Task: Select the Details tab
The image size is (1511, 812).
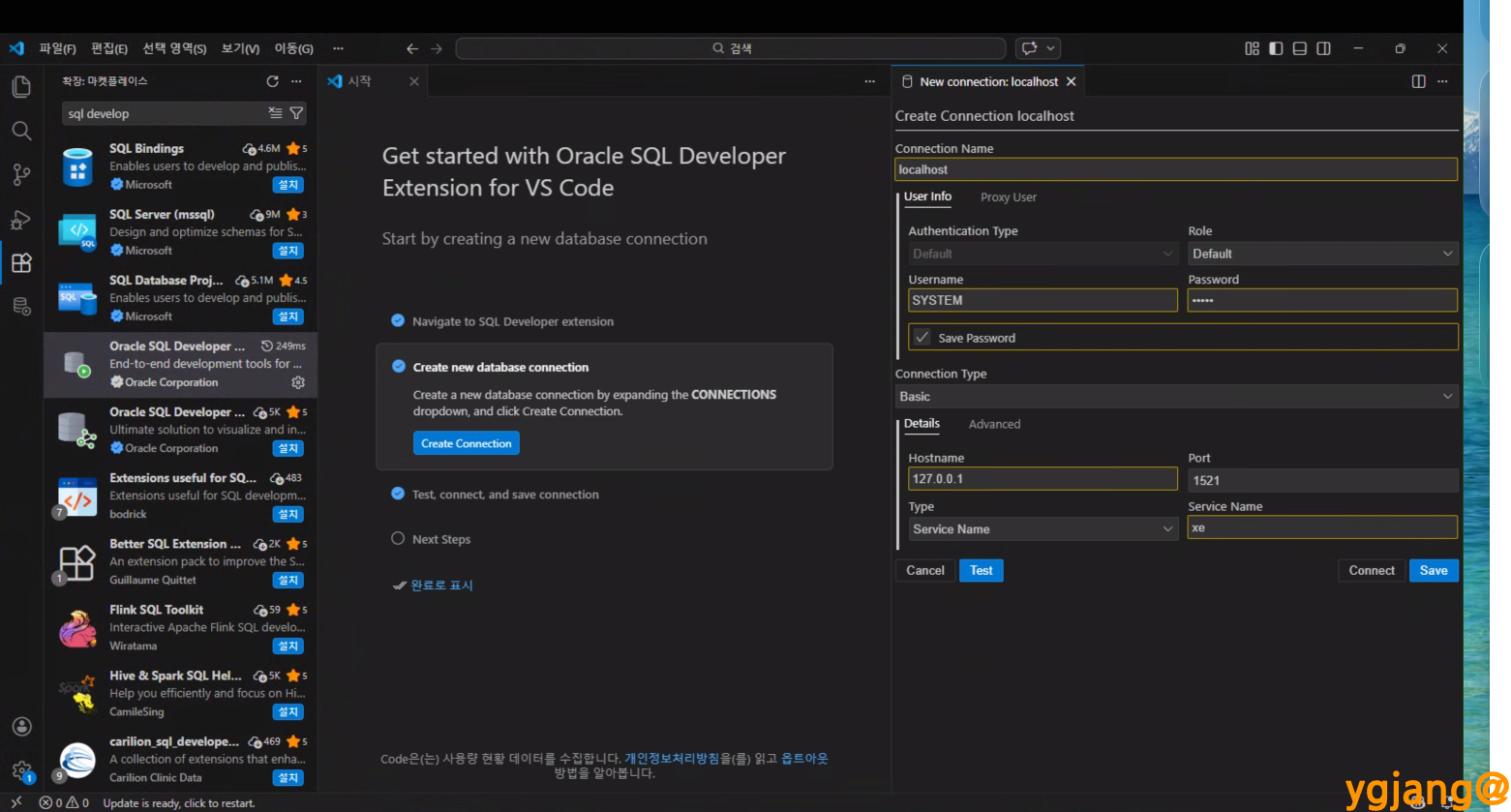Action: [x=922, y=424]
